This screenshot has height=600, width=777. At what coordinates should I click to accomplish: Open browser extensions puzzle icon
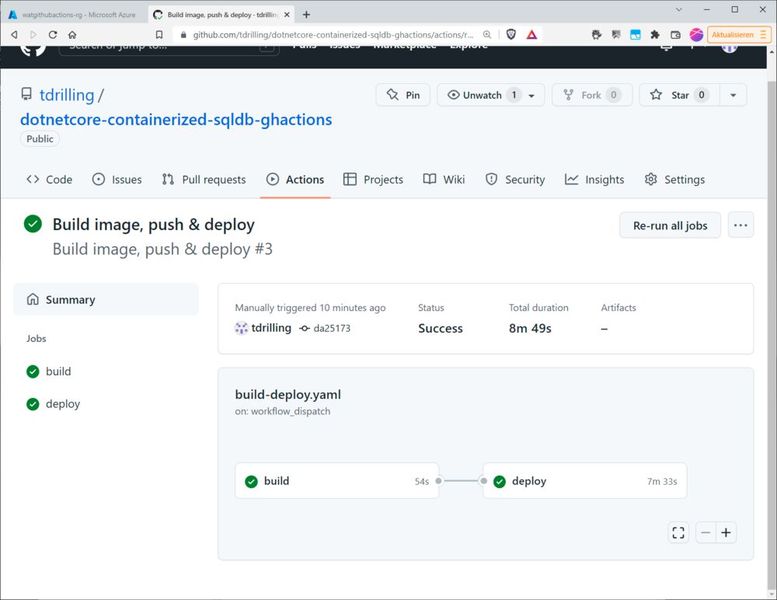[654, 34]
